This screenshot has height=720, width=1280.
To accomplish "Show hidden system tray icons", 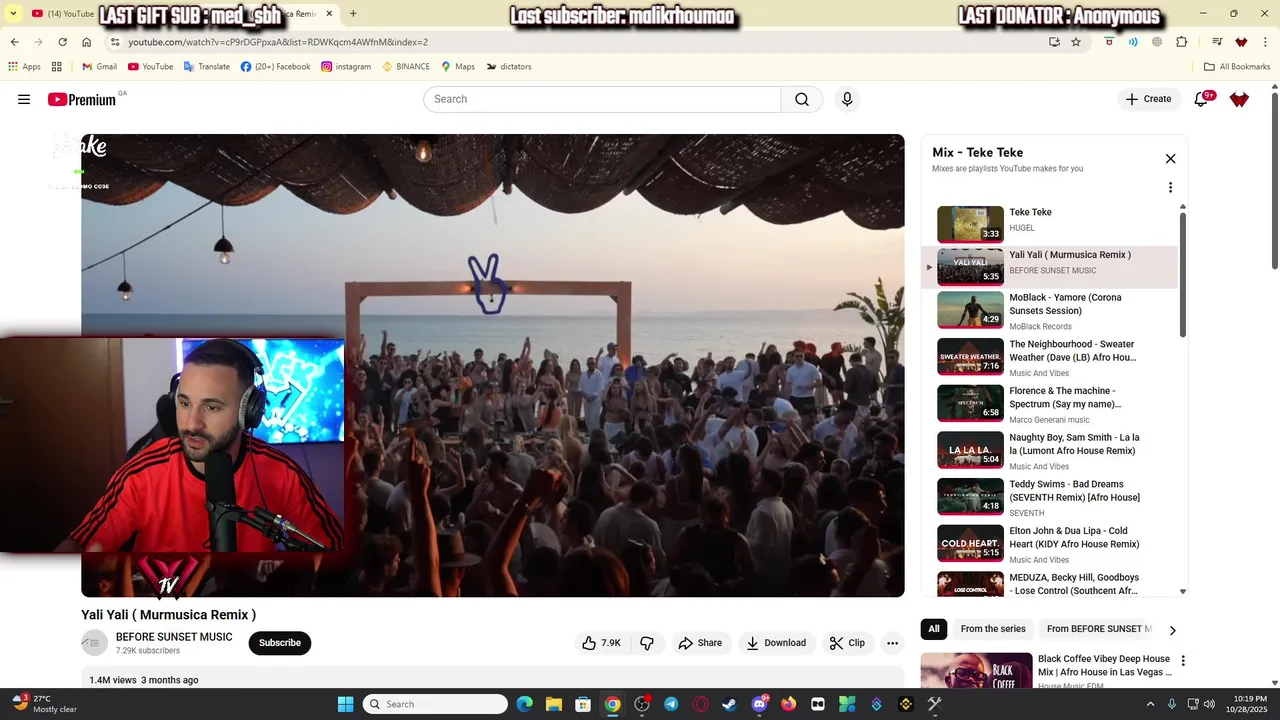I will [1150, 704].
